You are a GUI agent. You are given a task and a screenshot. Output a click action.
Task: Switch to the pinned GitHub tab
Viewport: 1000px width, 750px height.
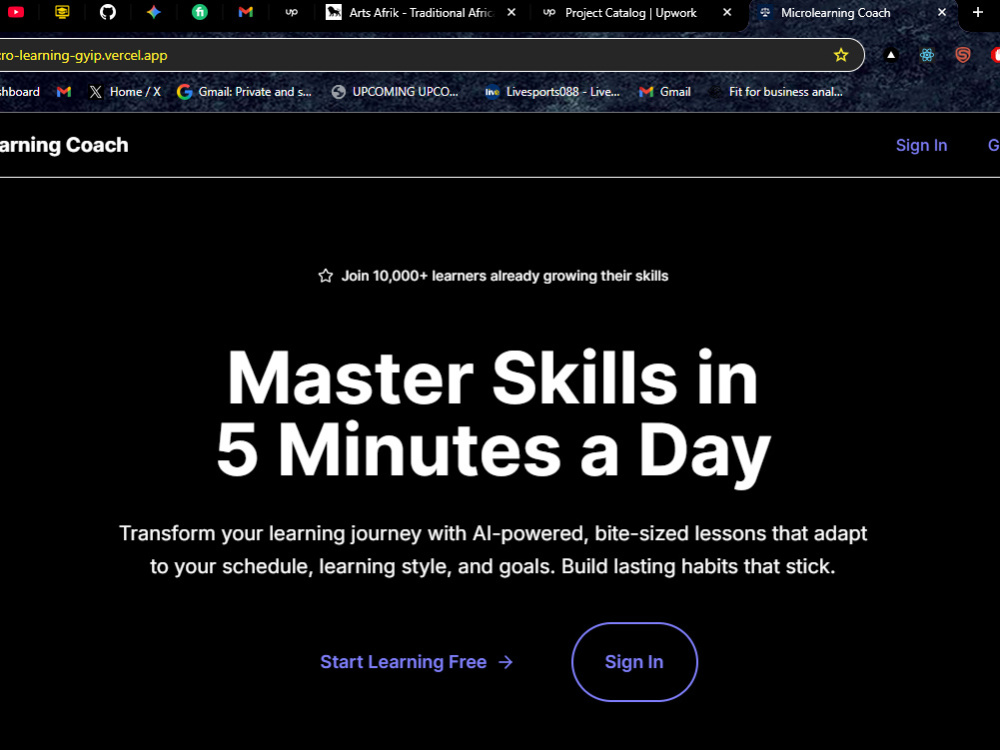click(108, 11)
